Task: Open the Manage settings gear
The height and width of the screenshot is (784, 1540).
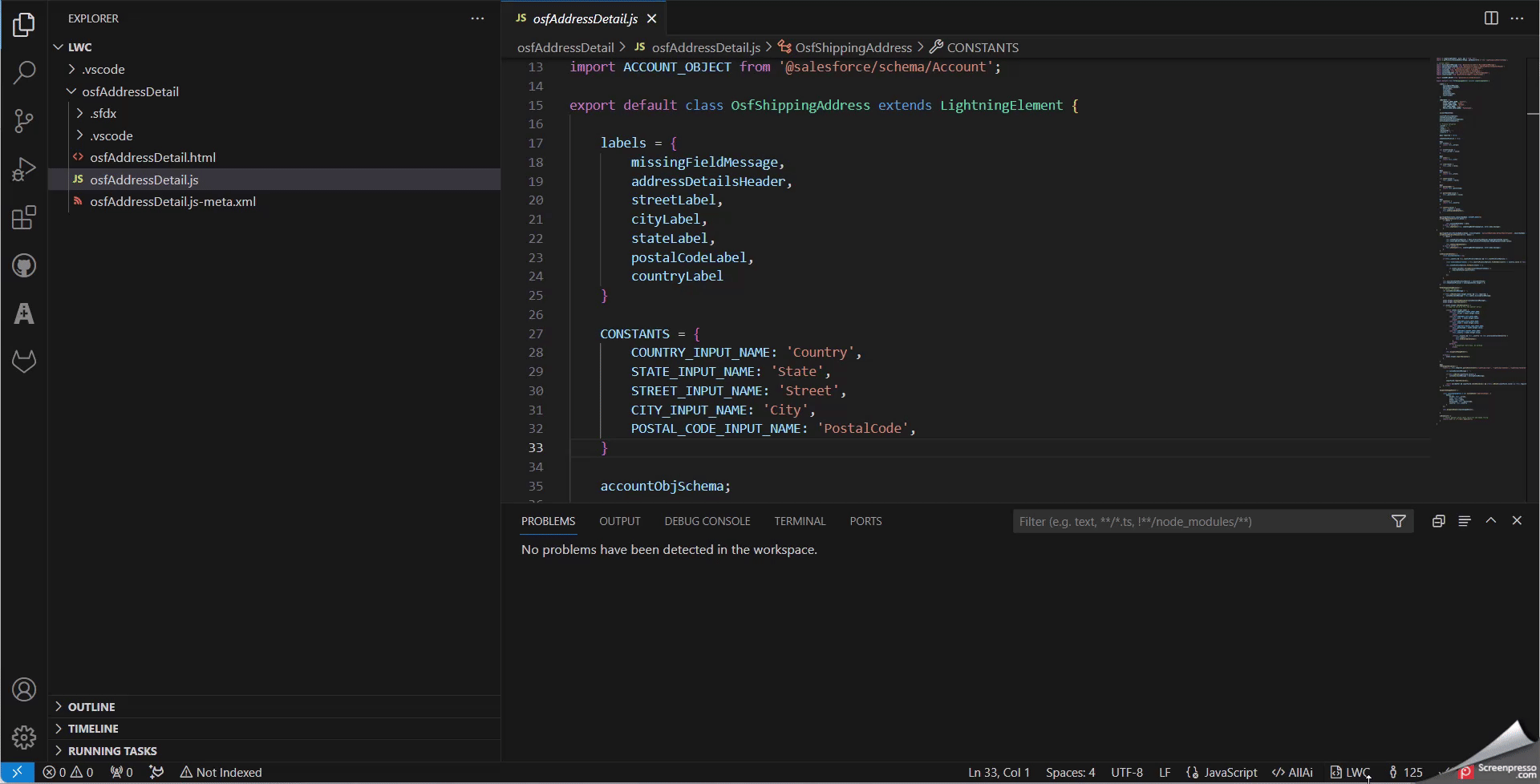Action: click(x=24, y=737)
